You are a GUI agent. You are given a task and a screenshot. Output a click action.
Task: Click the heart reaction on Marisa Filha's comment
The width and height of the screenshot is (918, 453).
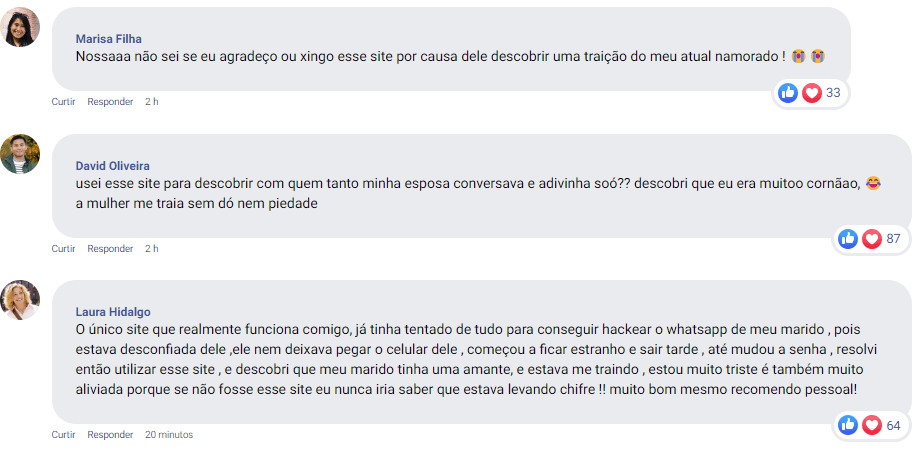pos(812,92)
